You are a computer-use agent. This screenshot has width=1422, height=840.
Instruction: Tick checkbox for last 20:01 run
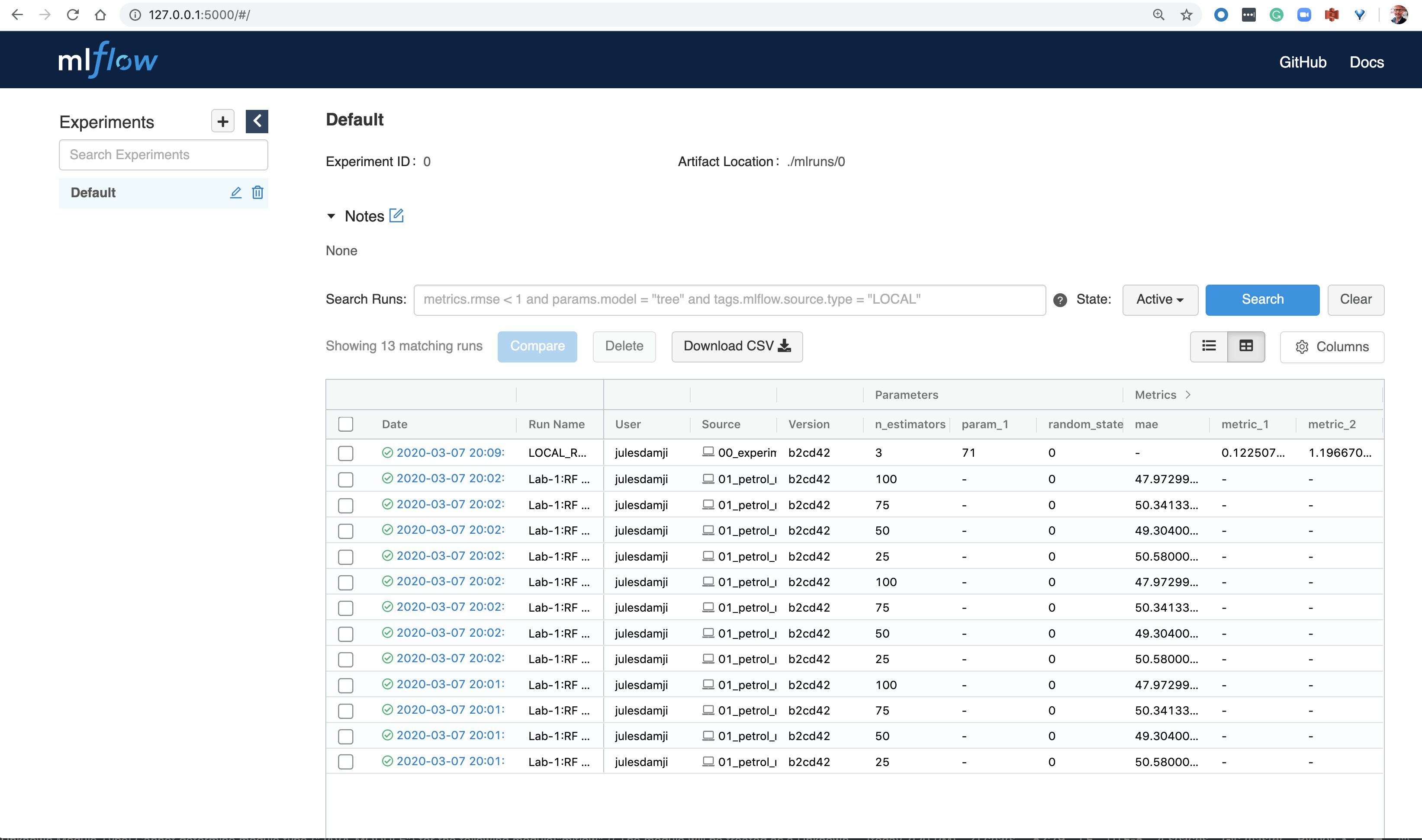click(x=345, y=761)
